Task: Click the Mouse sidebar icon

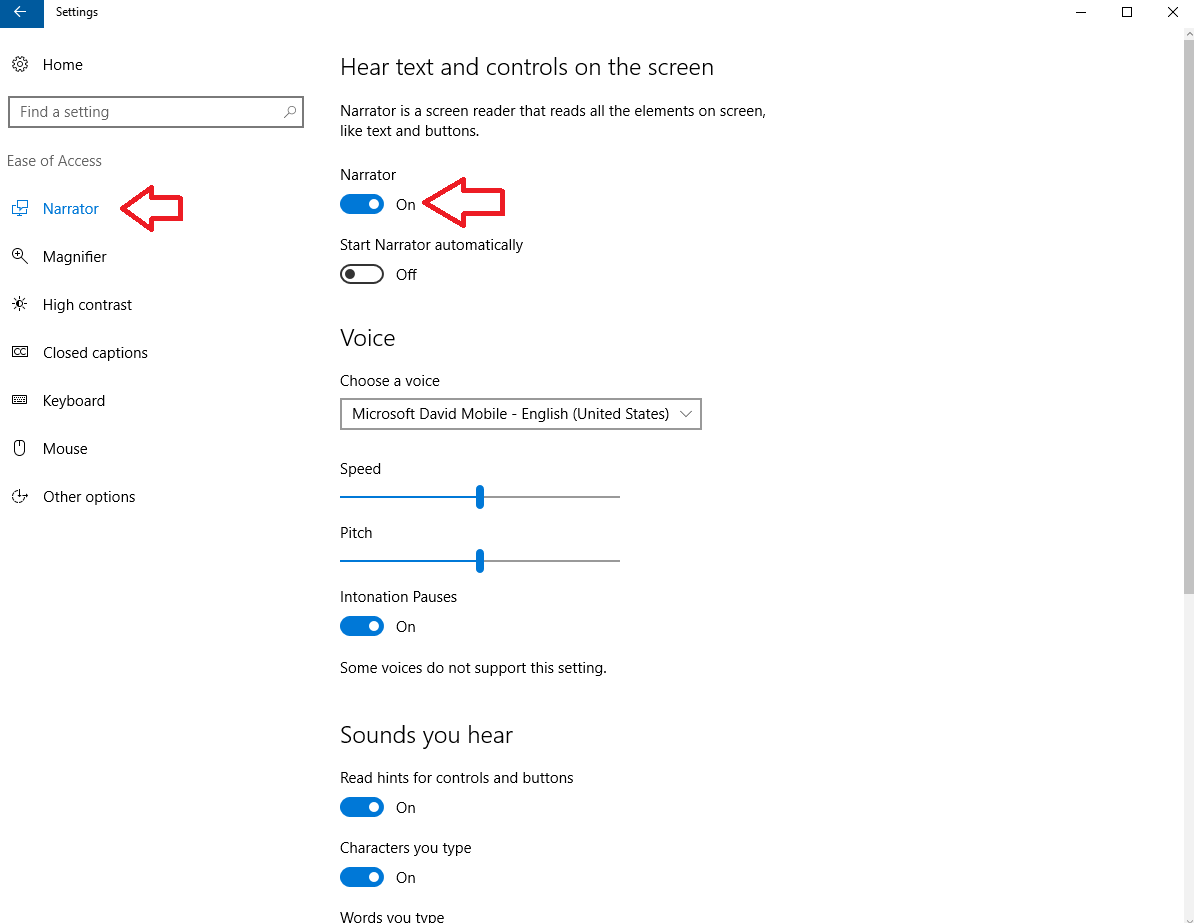Action: pos(20,449)
